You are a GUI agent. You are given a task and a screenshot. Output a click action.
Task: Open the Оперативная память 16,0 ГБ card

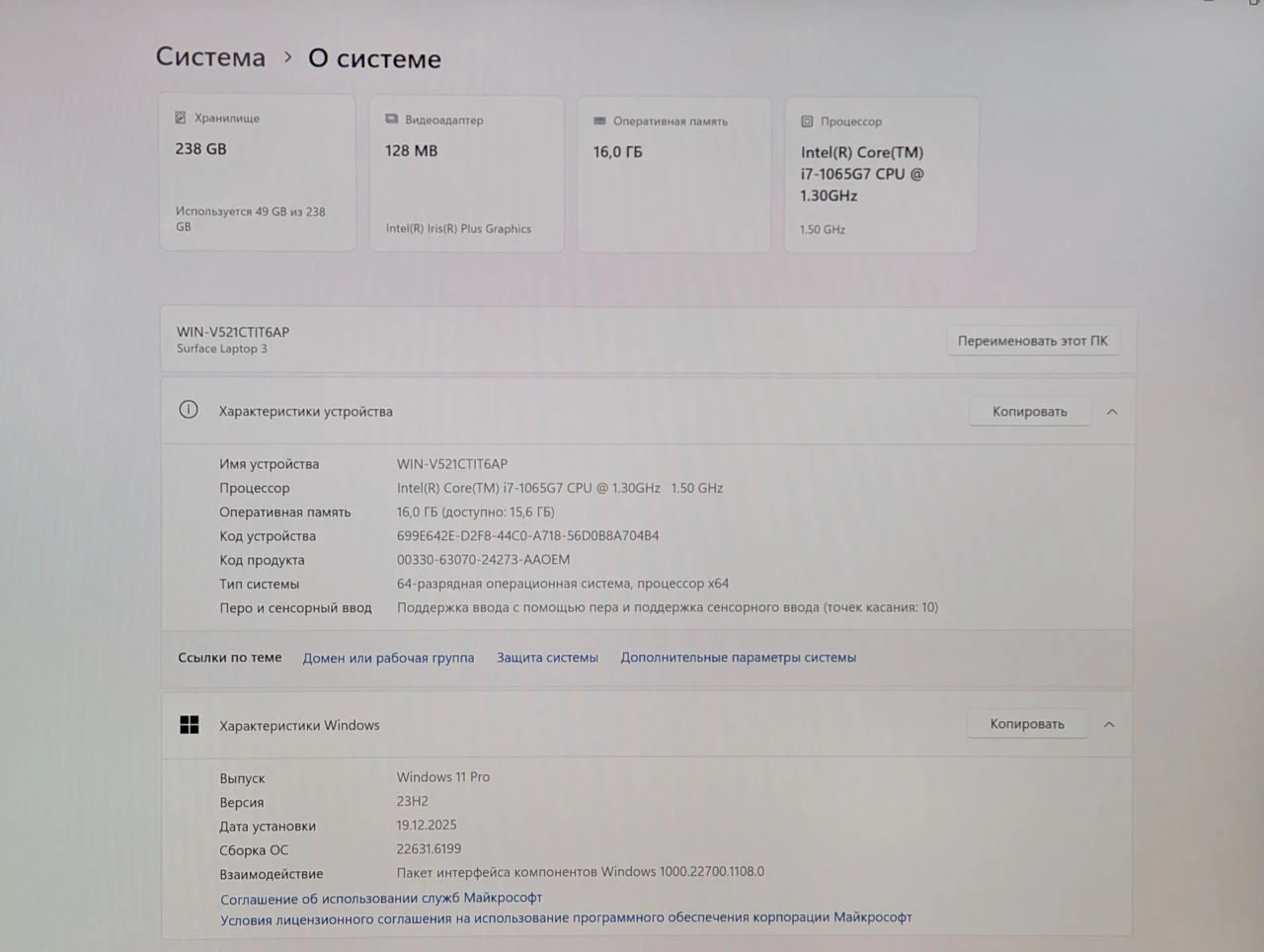coord(673,175)
